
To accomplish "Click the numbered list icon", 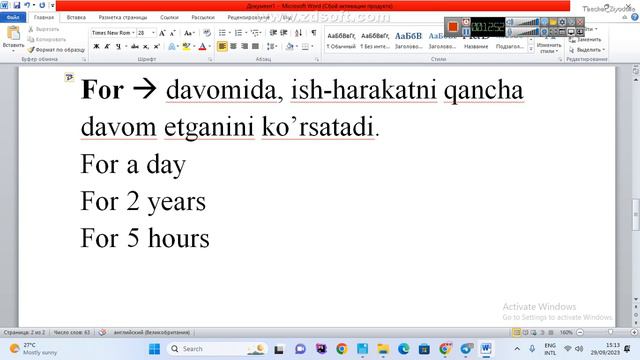I will pos(238,33).
